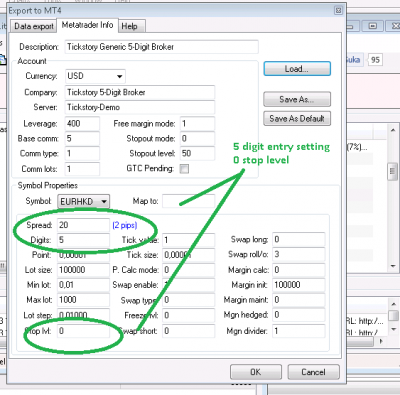Edit the Mgn divider field
This screenshot has width=400, height=395.
point(299,331)
